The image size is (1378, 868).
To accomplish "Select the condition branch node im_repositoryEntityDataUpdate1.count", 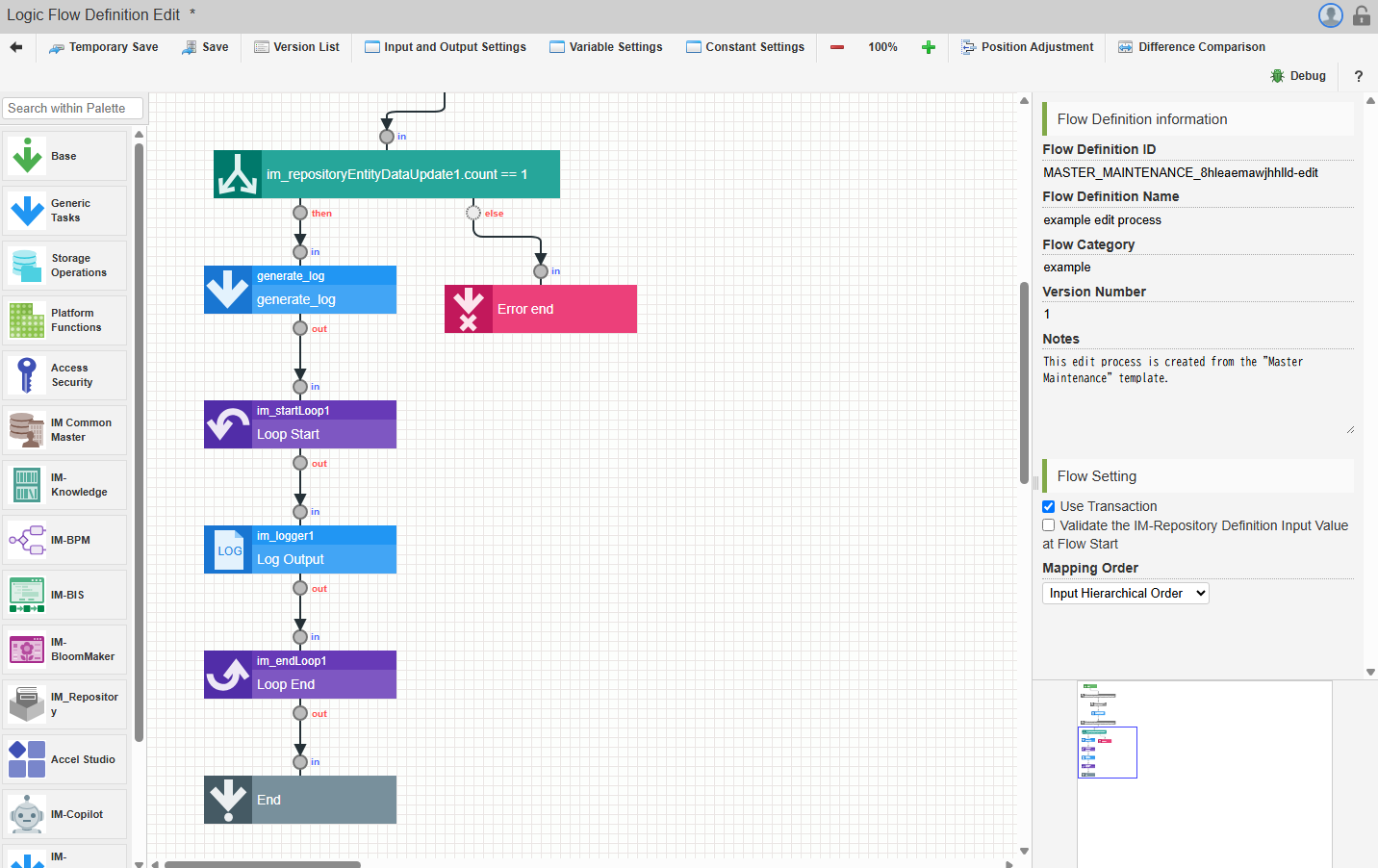I will [387, 174].
